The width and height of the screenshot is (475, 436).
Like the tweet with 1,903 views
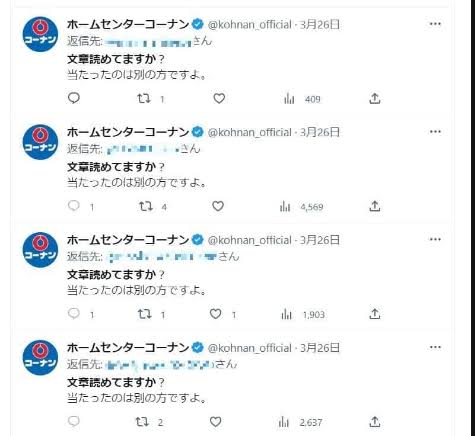point(216,314)
